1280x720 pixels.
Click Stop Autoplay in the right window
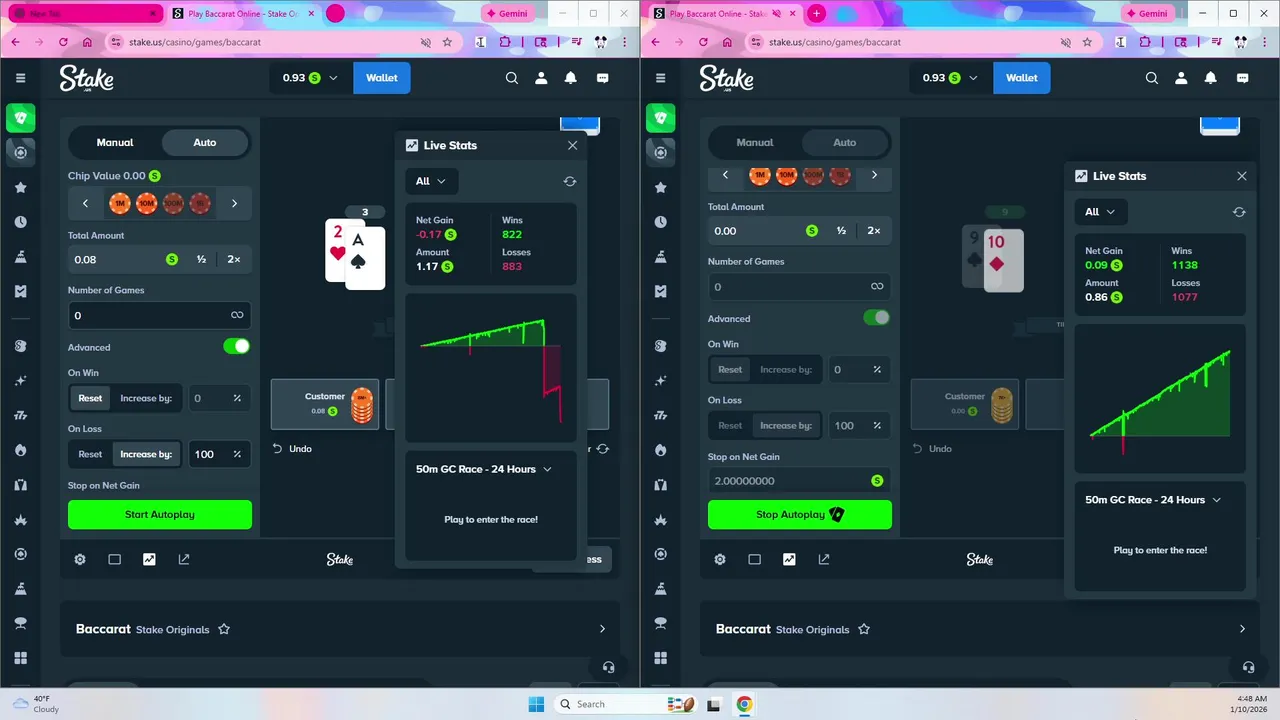coord(800,515)
